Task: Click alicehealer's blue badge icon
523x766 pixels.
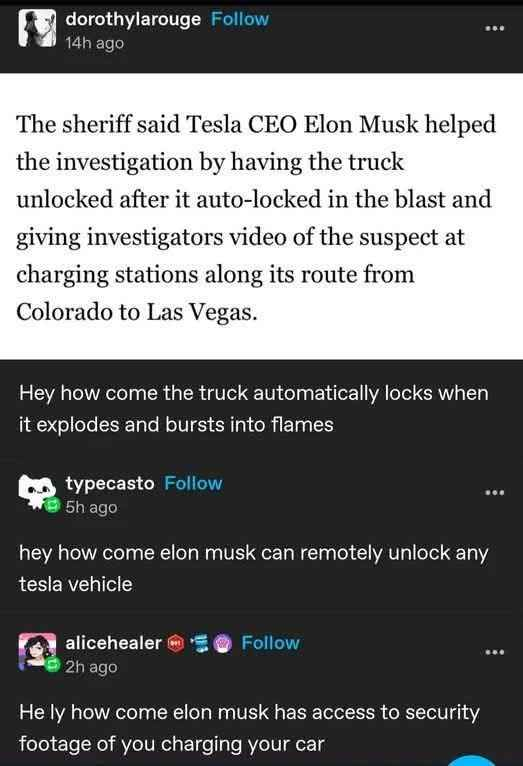Action: point(200,643)
